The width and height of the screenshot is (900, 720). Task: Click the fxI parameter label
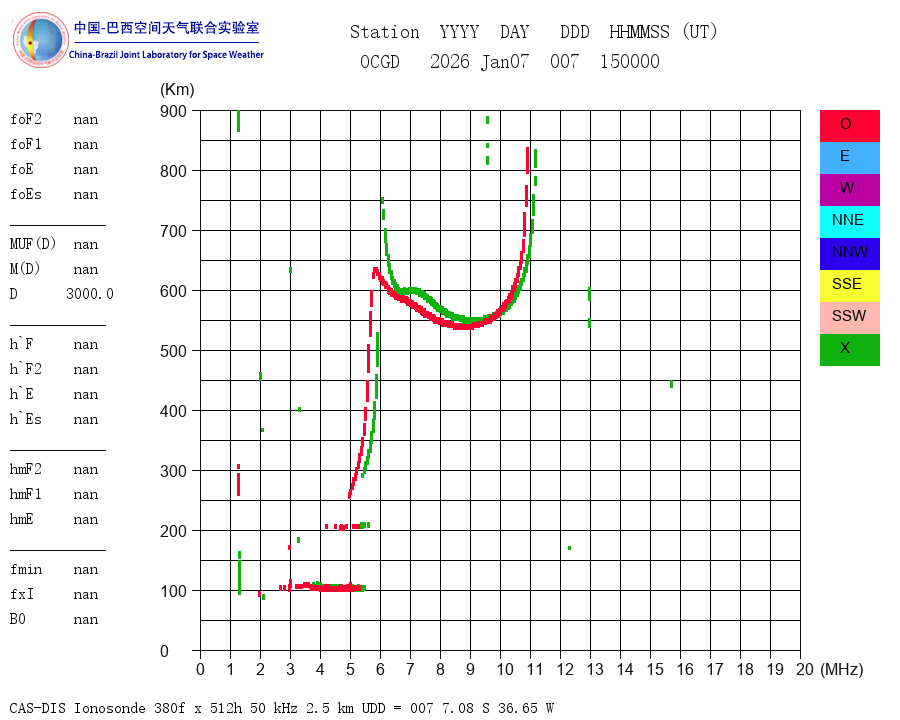click(22, 594)
